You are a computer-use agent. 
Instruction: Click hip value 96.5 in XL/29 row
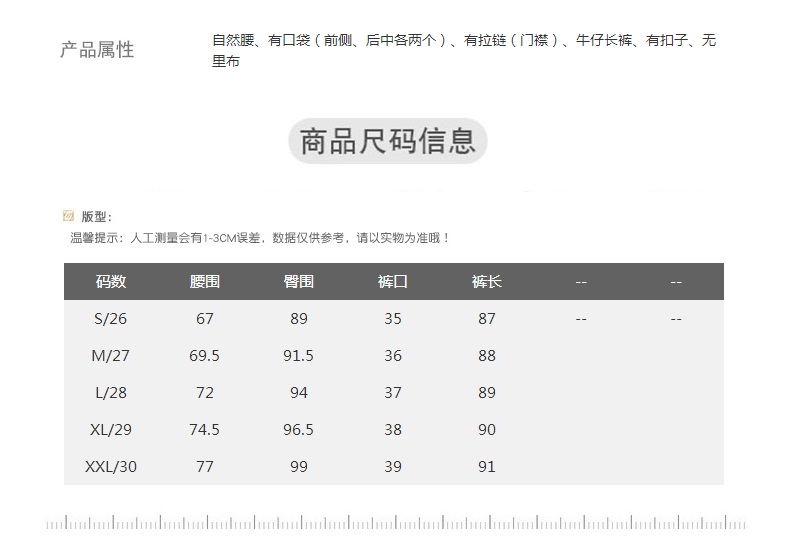298,430
